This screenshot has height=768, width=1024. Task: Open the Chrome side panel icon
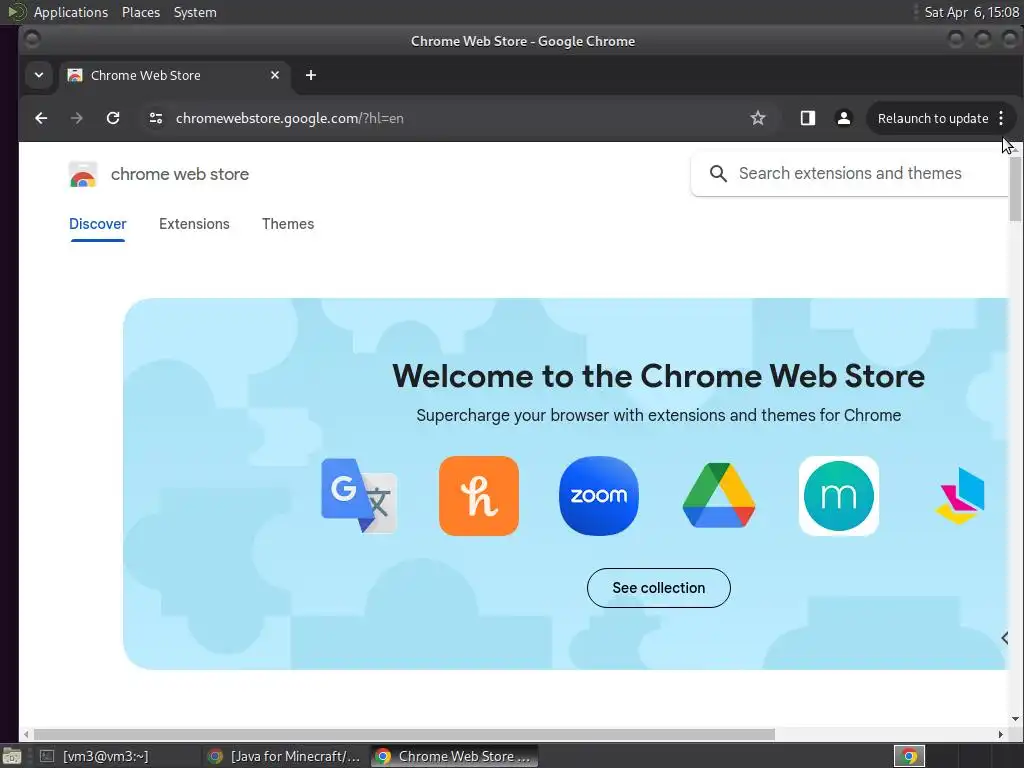click(x=808, y=118)
